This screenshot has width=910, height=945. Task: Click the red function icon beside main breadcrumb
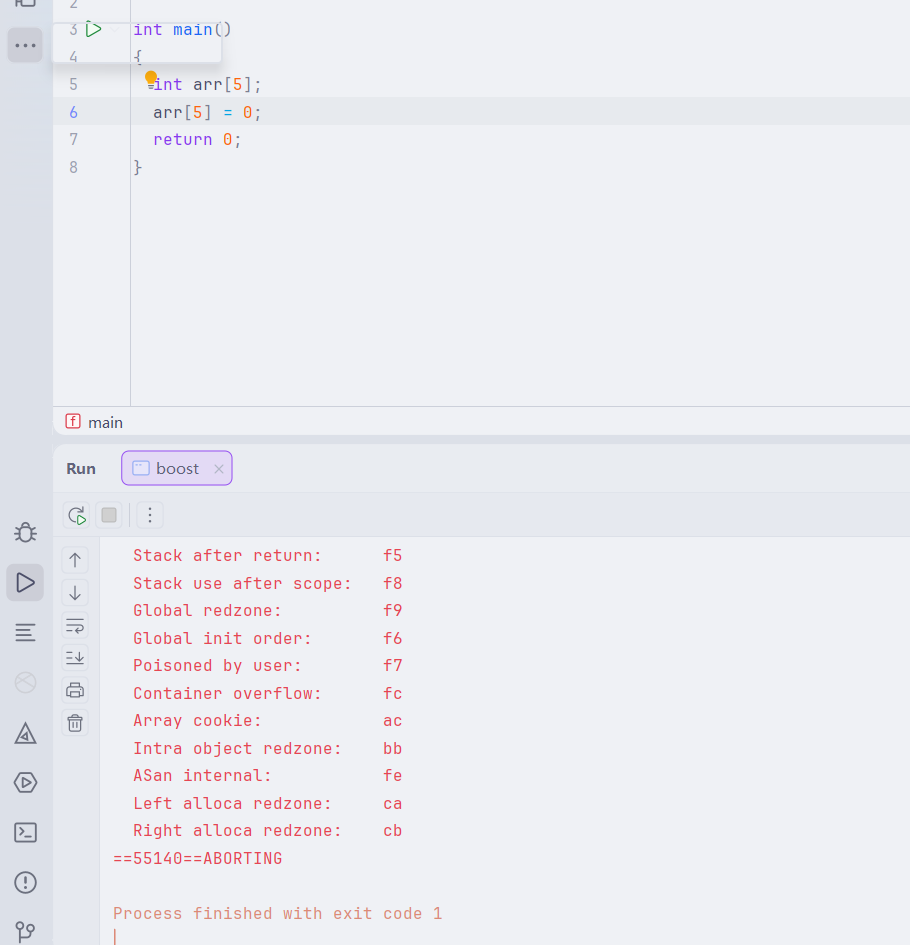[x=73, y=421]
